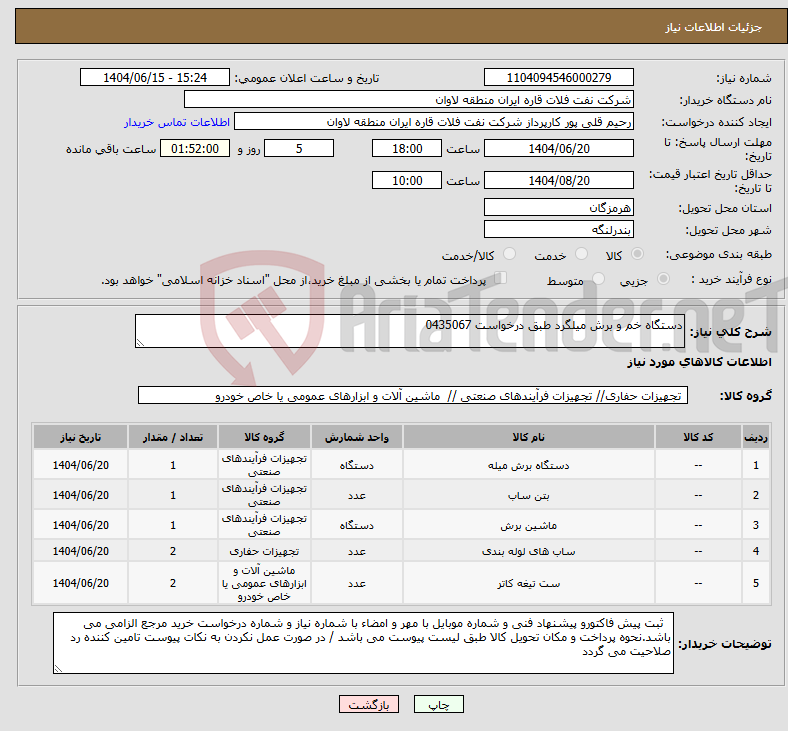Screen dimensions: 788x731
Task: Click the نام کالا column header
Action: (x=529, y=437)
